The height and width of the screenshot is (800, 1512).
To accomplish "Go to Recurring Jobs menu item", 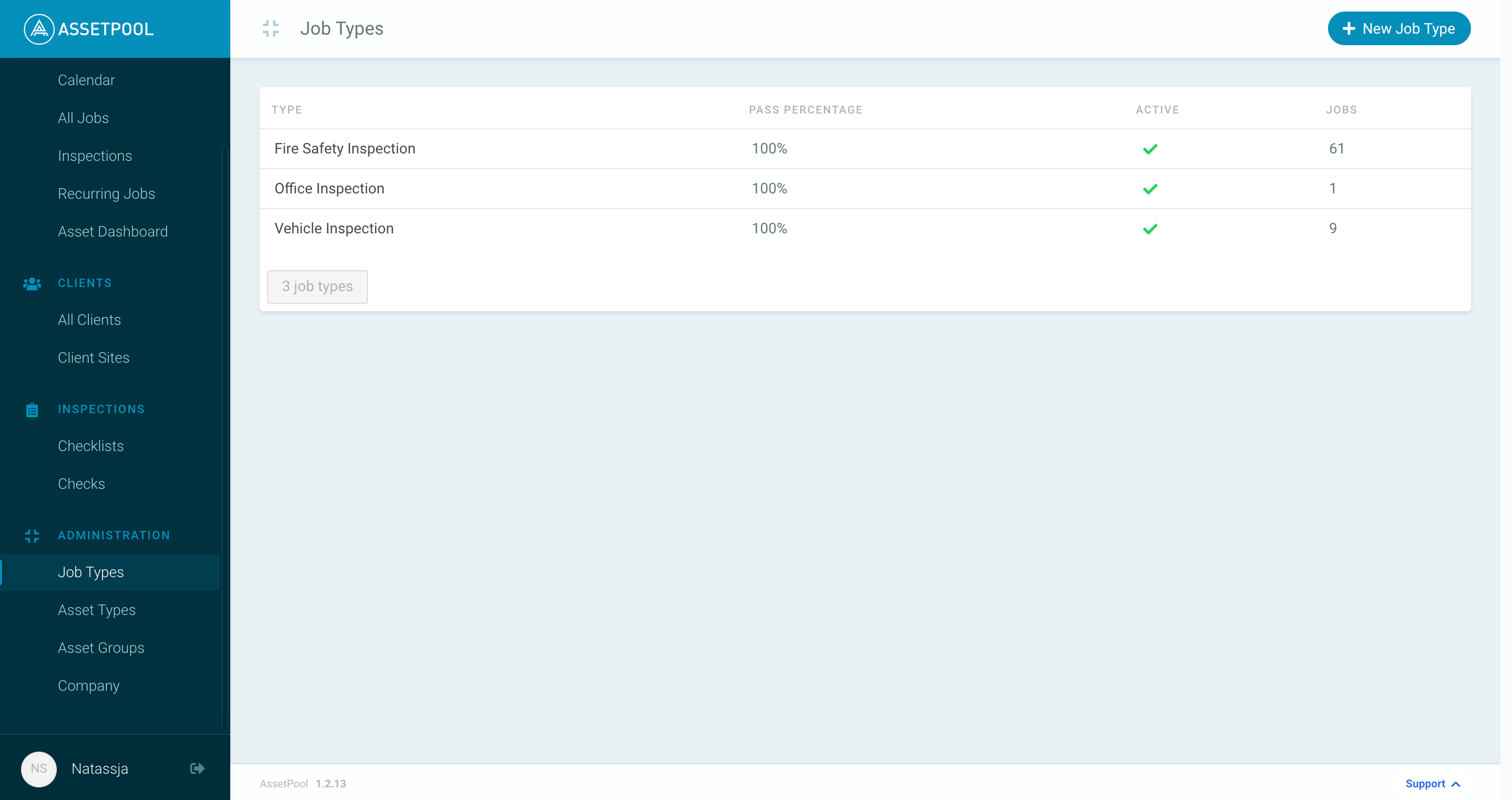I will [106, 193].
